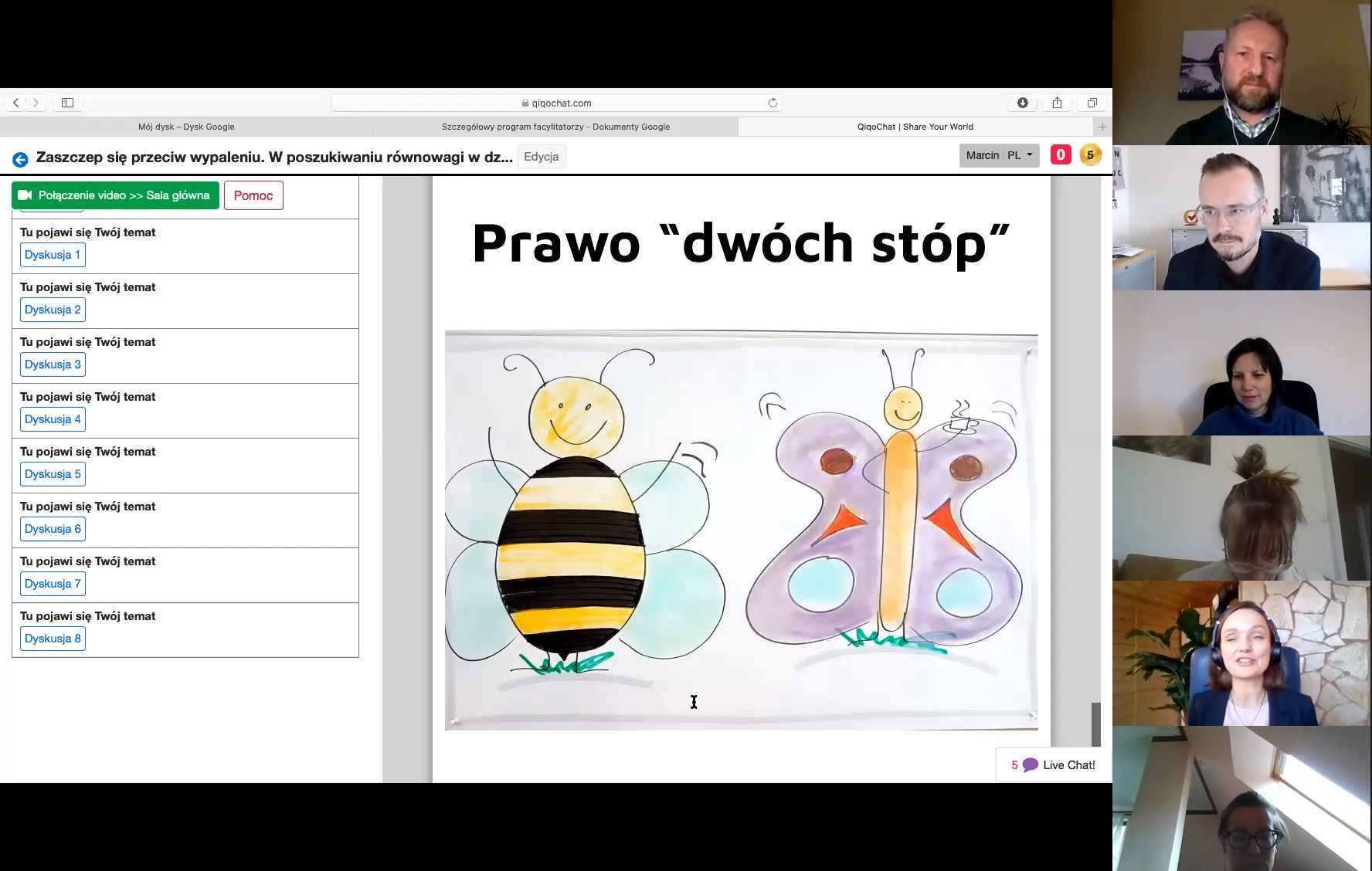
Task: Click the bee and butterfly drawing
Action: tap(741, 530)
